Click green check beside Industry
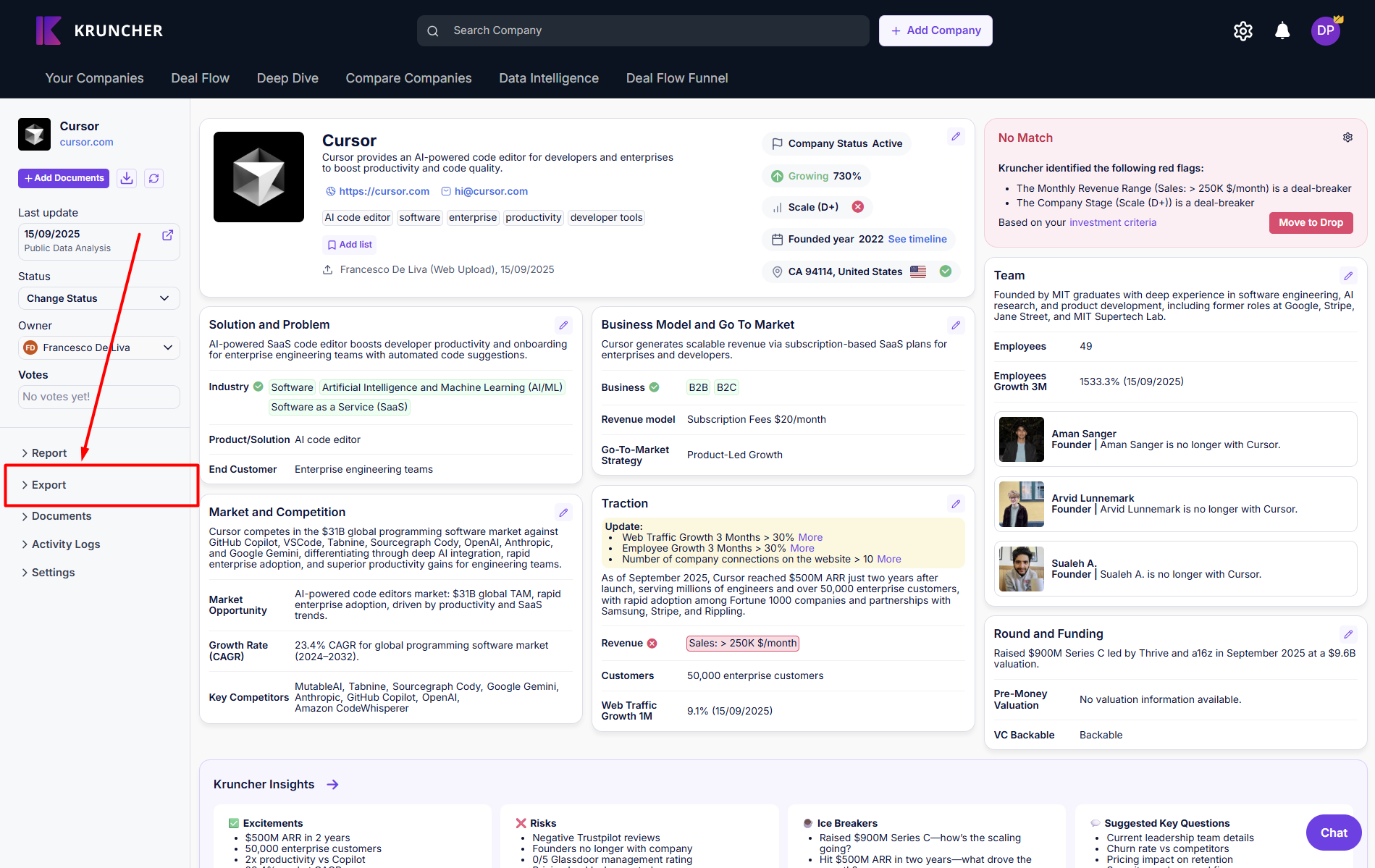 (x=258, y=387)
